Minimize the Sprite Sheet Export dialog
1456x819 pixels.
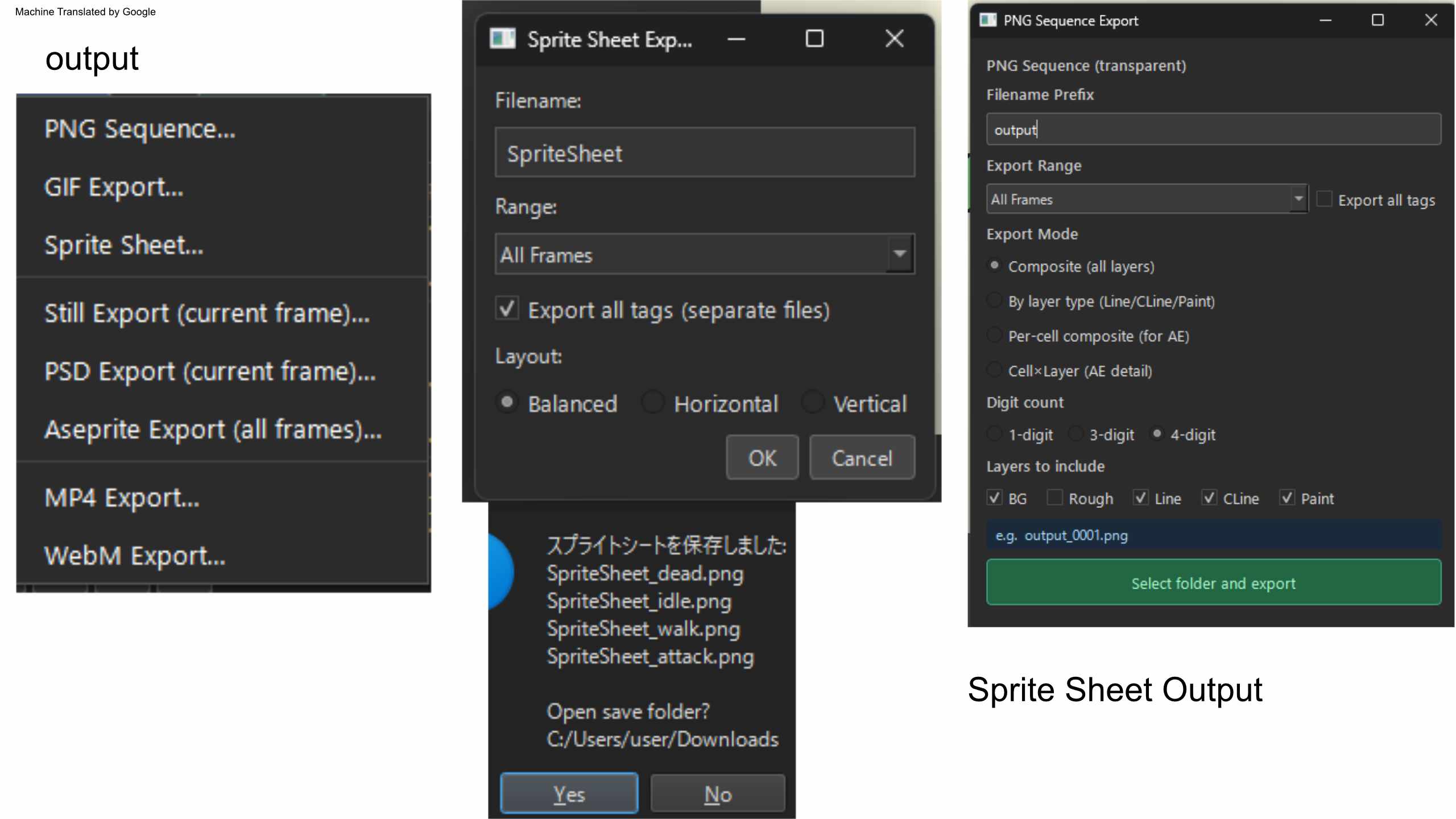pos(737,39)
